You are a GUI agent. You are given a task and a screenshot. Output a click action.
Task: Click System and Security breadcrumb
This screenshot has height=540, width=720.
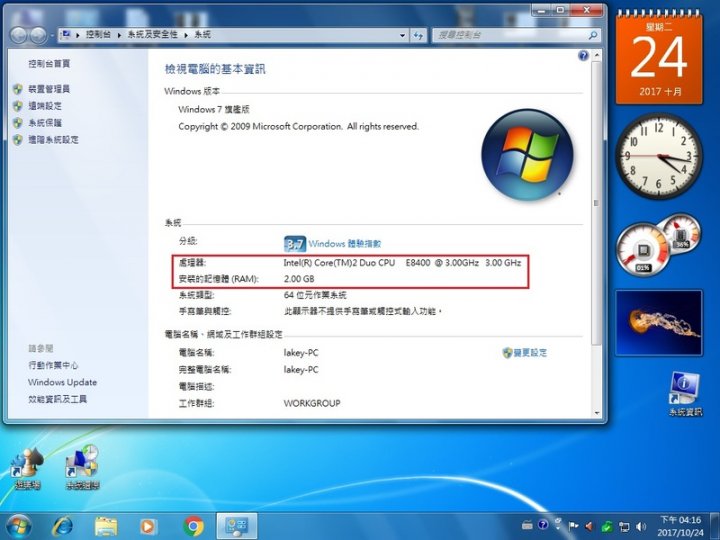coord(152,34)
